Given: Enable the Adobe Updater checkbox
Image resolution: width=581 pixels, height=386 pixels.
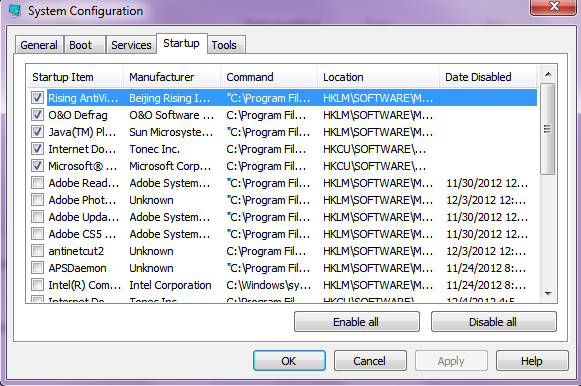Looking at the screenshot, I should [x=37, y=217].
